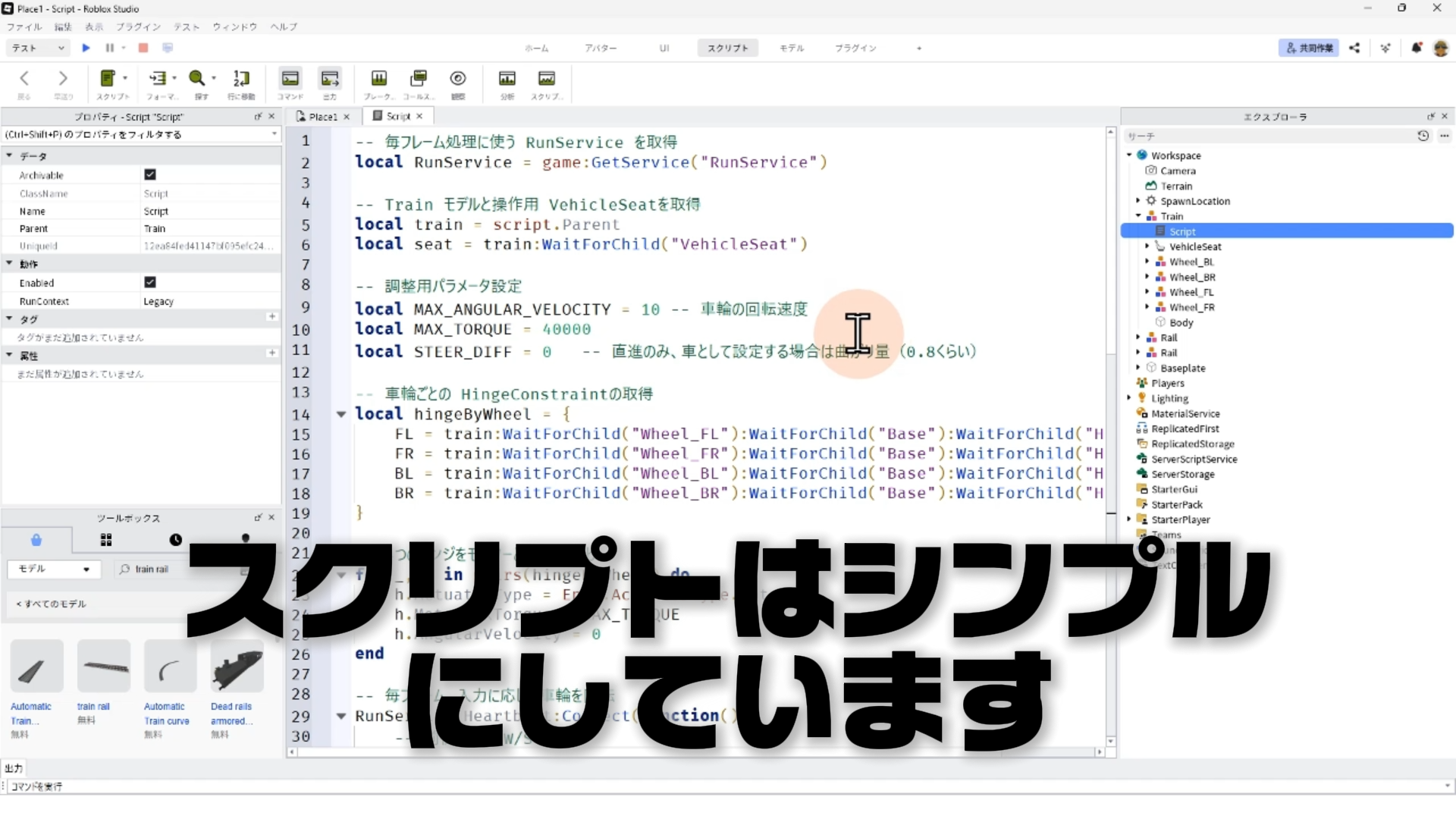
Task: Select the Dead rails armored toolbox thumbnail
Action: click(237, 667)
